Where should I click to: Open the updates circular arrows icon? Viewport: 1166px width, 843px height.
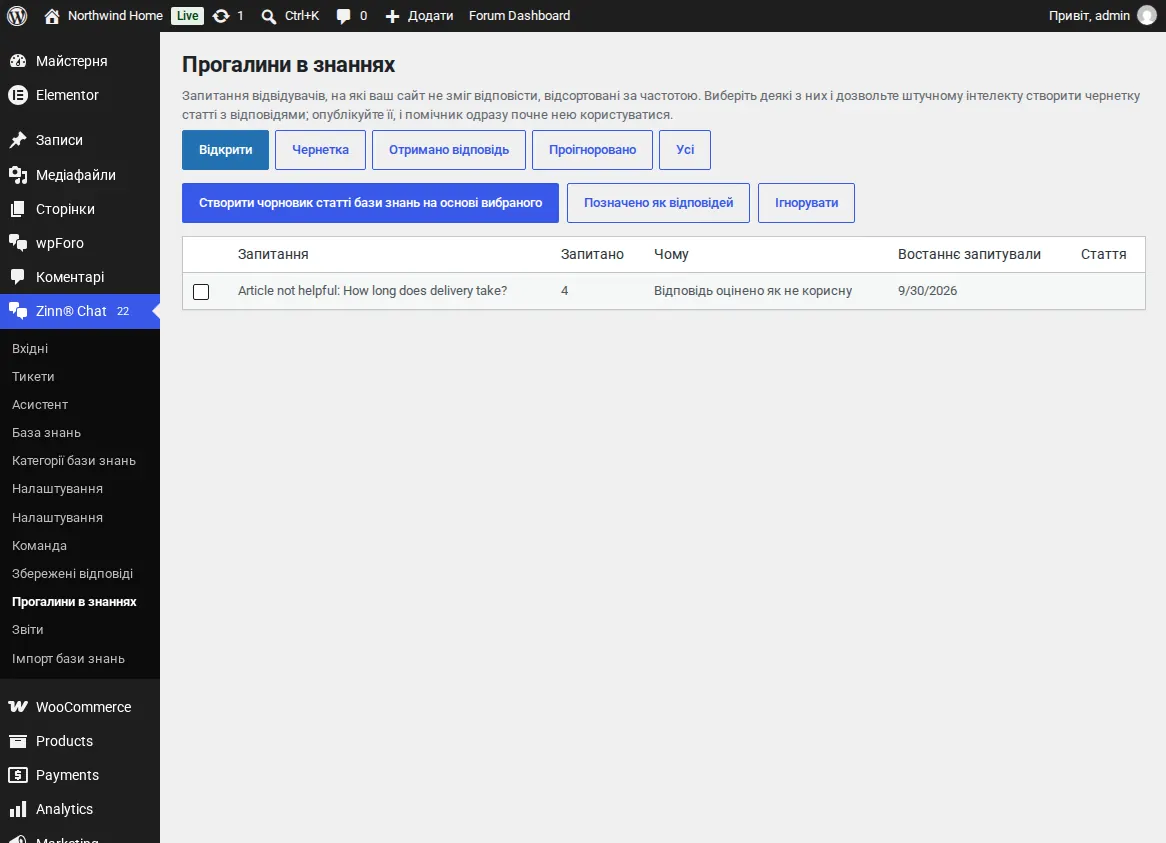(221, 16)
